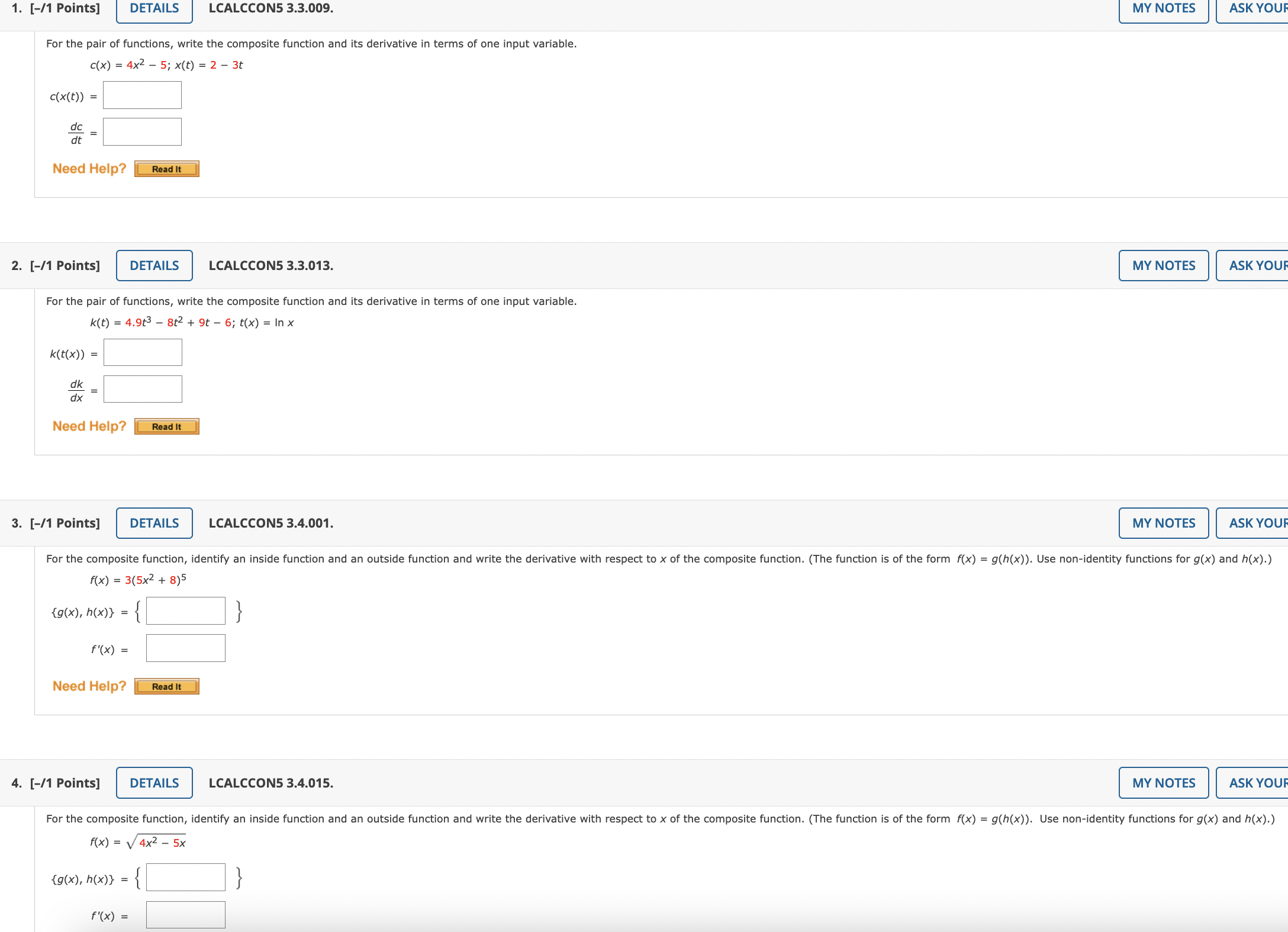Select {g(x), h(x)} field in question 3

pyautogui.click(x=185, y=611)
